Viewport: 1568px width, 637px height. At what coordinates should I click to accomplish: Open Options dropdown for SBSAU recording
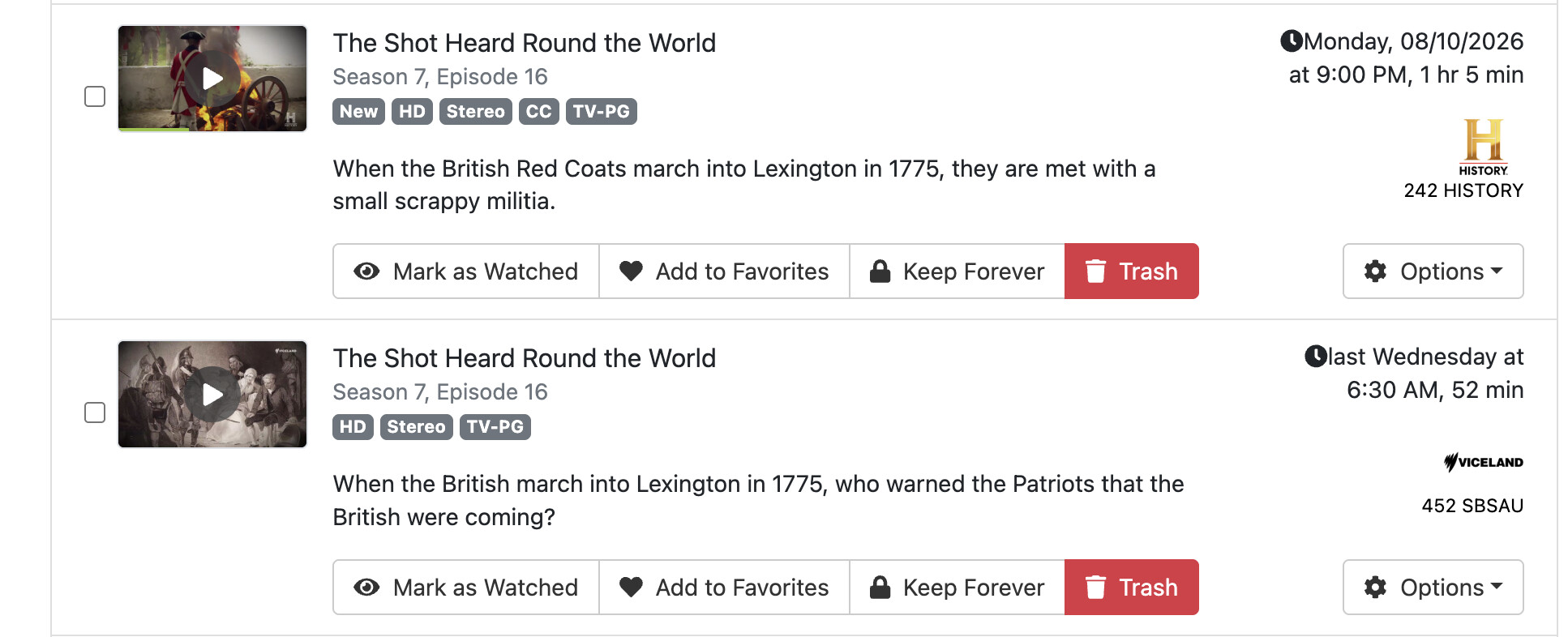(1433, 588)
